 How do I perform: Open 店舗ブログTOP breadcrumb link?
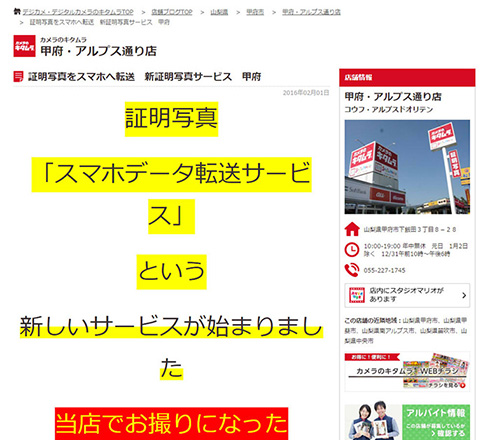click(x=172, y=12)
